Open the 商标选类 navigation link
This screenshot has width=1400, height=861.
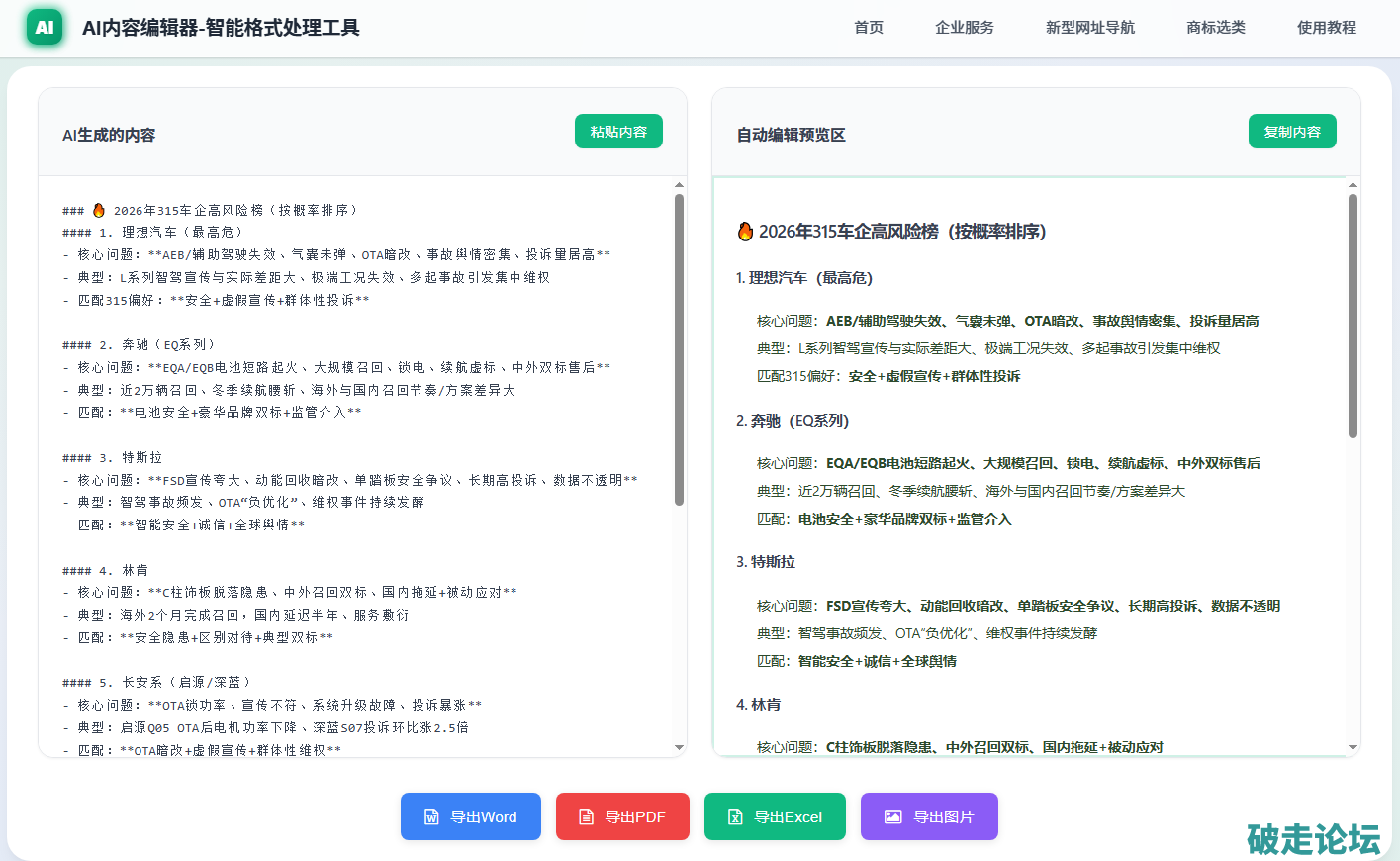pos(1215,28)
